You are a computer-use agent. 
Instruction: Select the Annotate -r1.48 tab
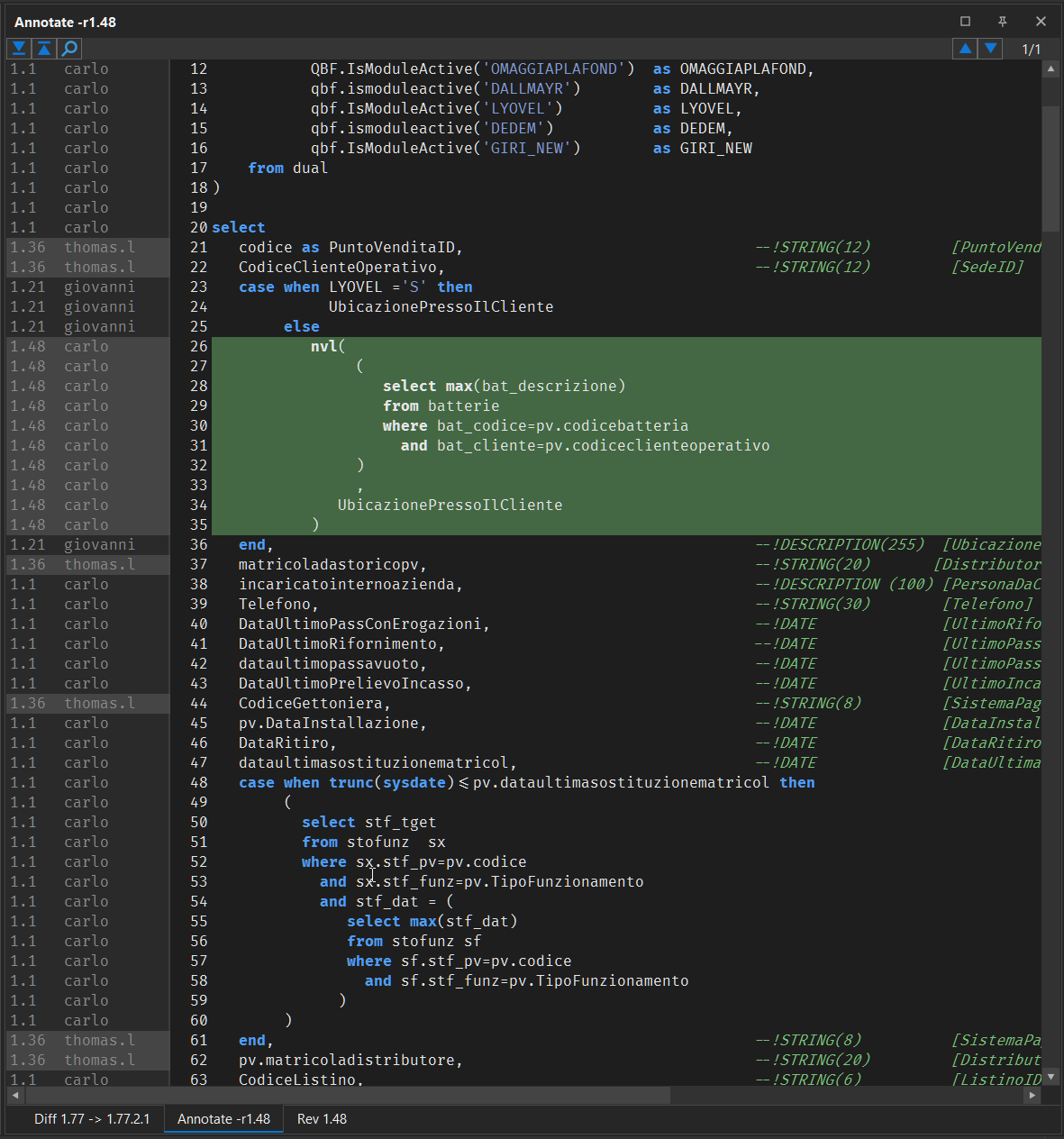[x=223, y=1119]
